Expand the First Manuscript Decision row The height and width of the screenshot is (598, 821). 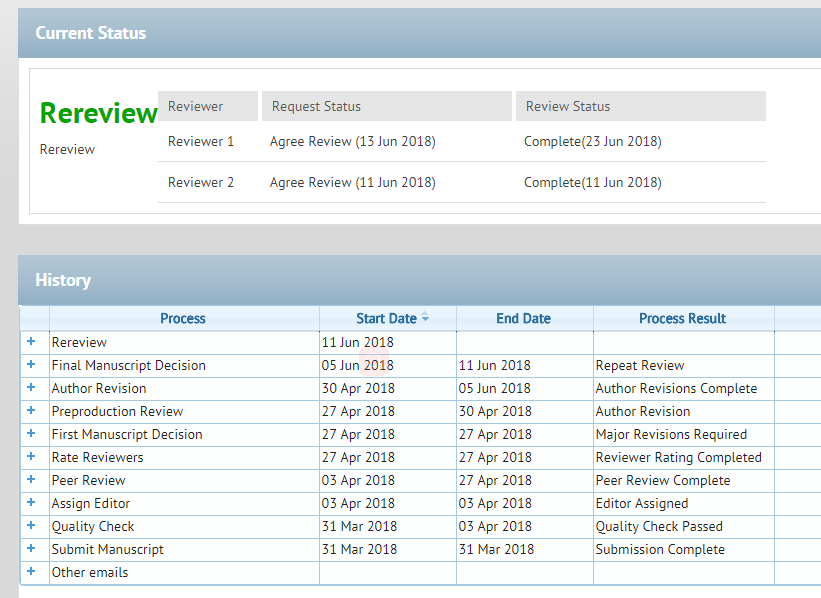[31, 434]
